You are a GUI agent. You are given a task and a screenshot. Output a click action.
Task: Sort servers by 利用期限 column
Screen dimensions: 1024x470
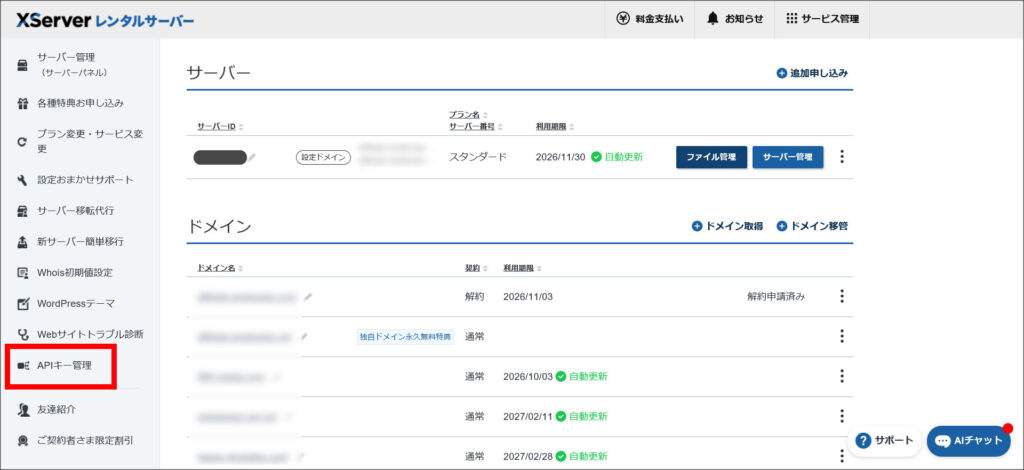pos(555,126)
